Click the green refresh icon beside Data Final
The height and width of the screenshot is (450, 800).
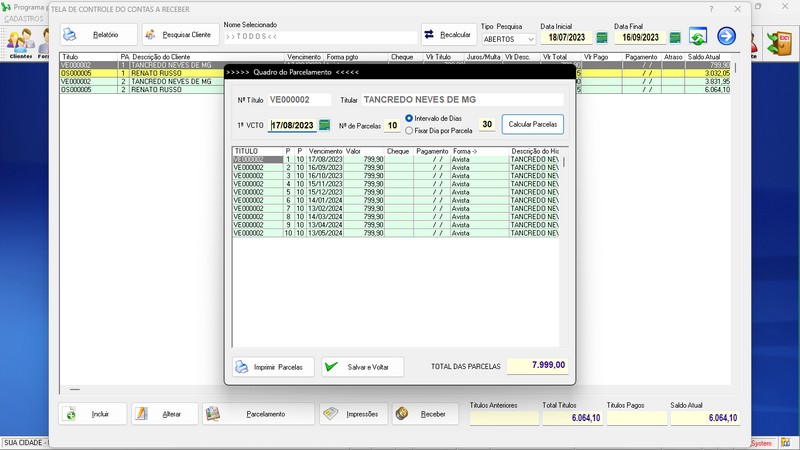(x=698, y=37)
